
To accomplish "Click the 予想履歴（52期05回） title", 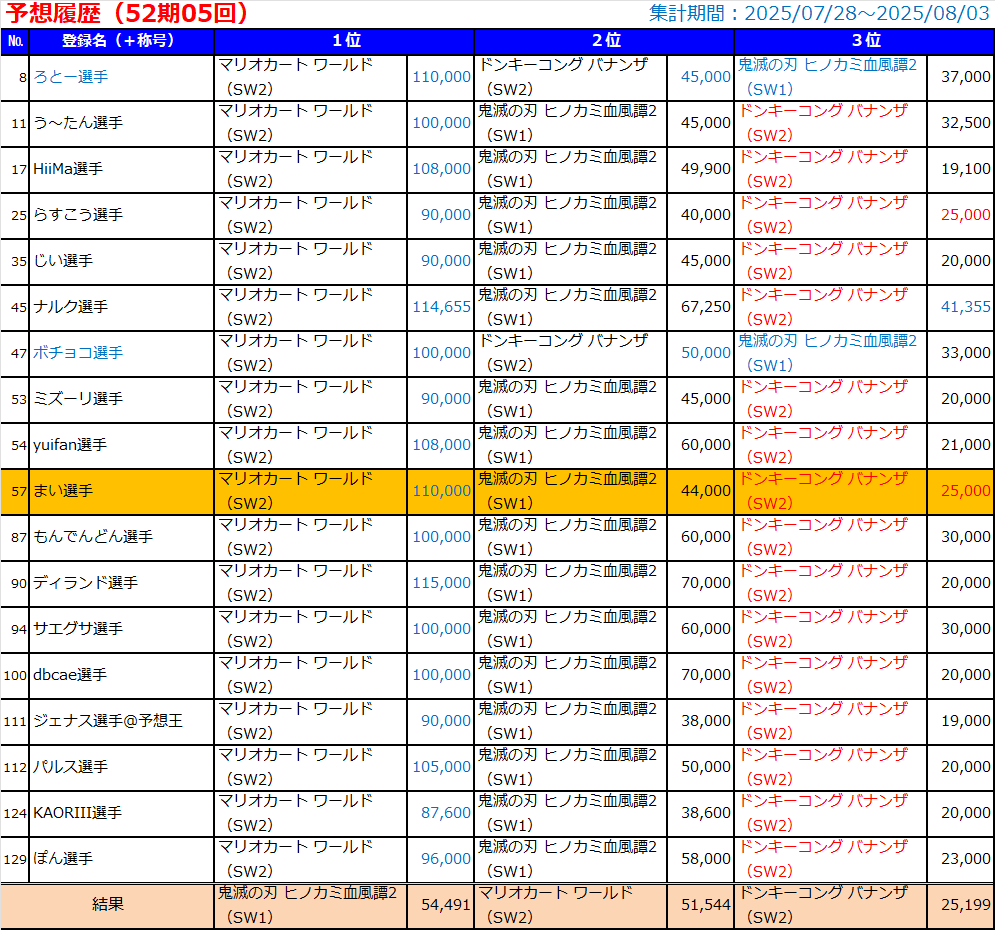I will 126,13.
